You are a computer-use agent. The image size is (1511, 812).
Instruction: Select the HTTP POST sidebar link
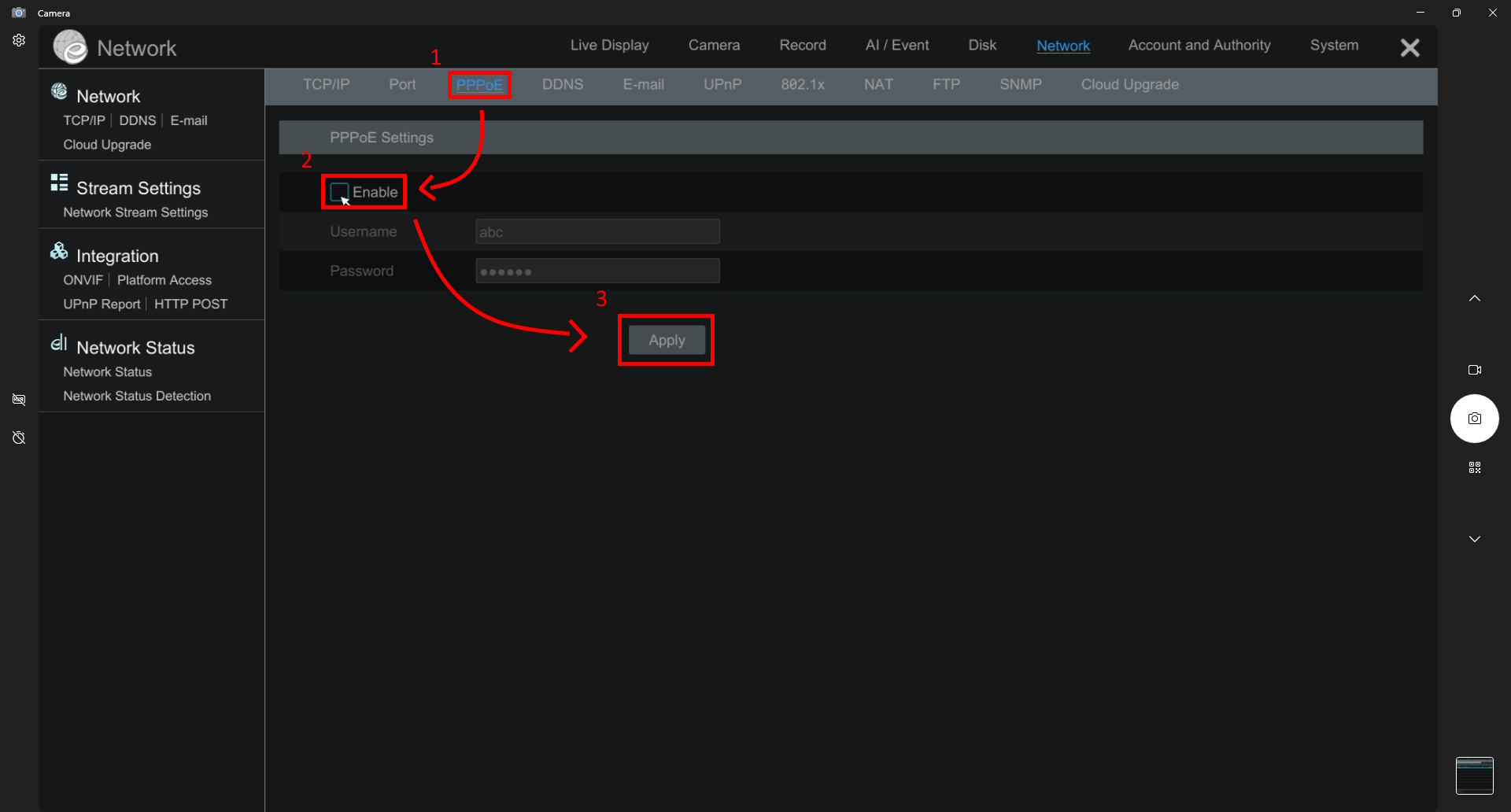(x=190, y=304)
